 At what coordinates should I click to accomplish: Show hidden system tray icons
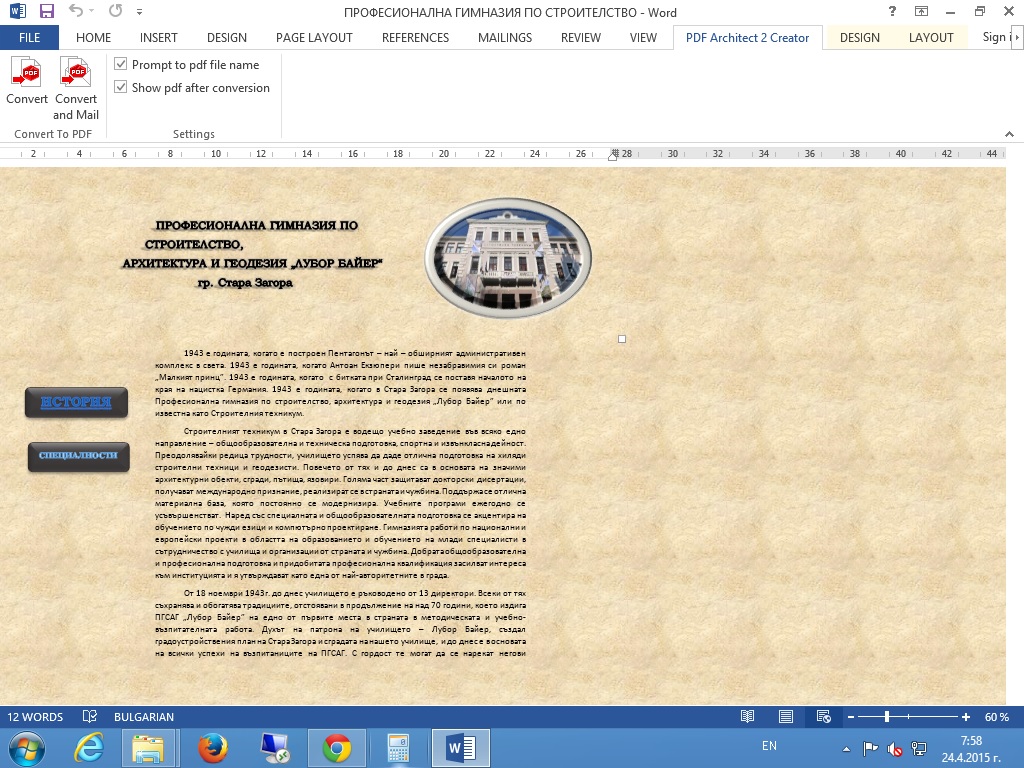pos(847,747)
